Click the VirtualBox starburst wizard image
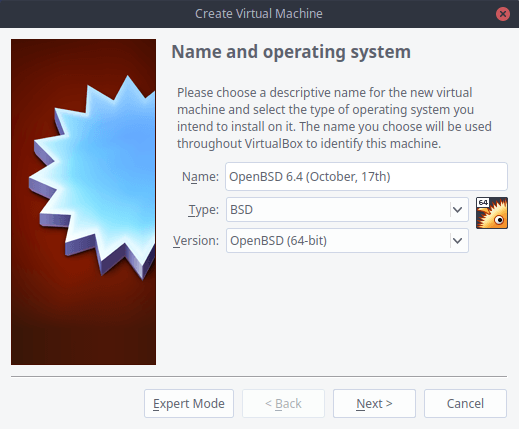This screenshot has height=429, width=519. pos(83,202)
